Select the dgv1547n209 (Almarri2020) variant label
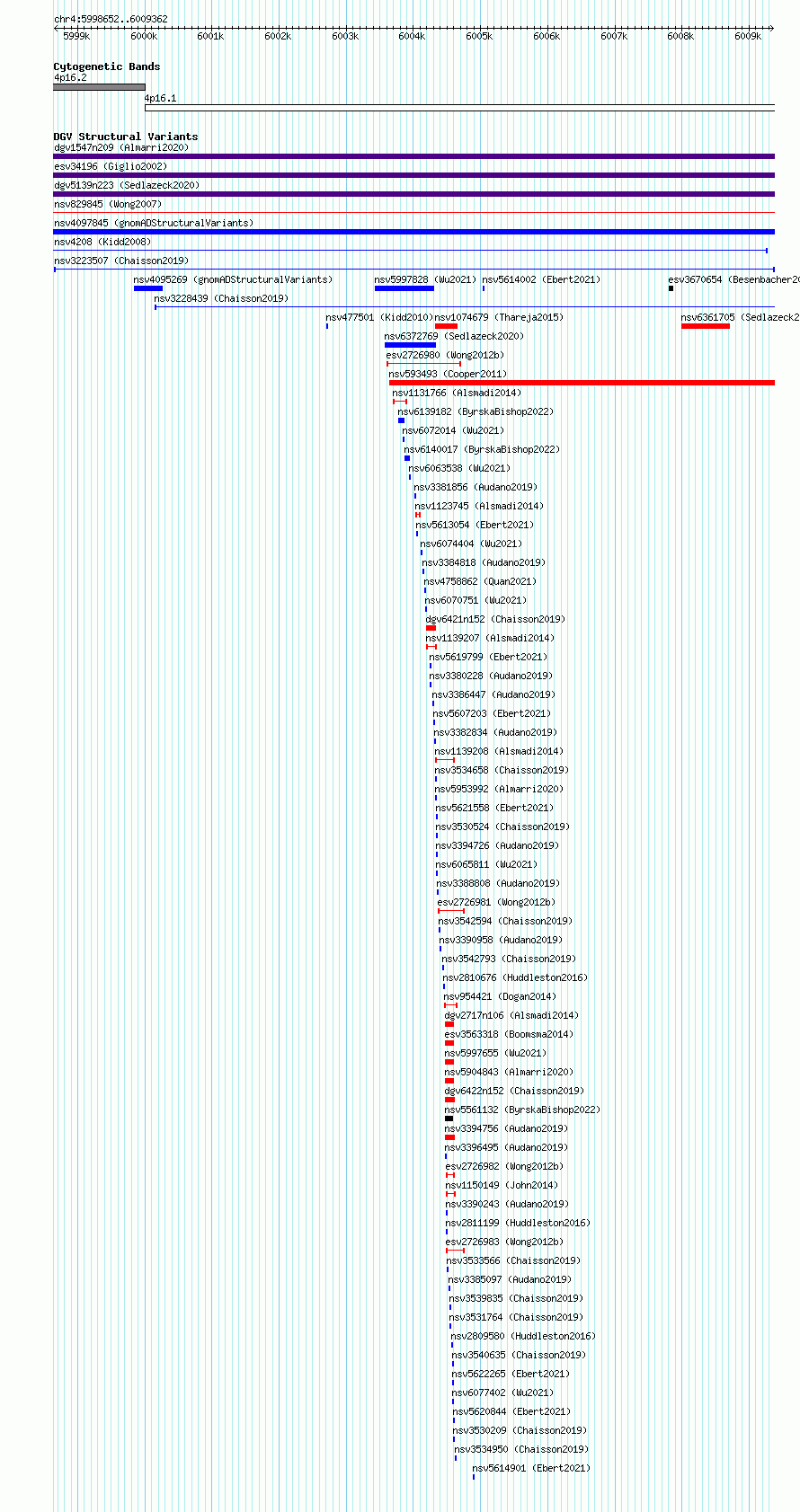 point(121,147)
